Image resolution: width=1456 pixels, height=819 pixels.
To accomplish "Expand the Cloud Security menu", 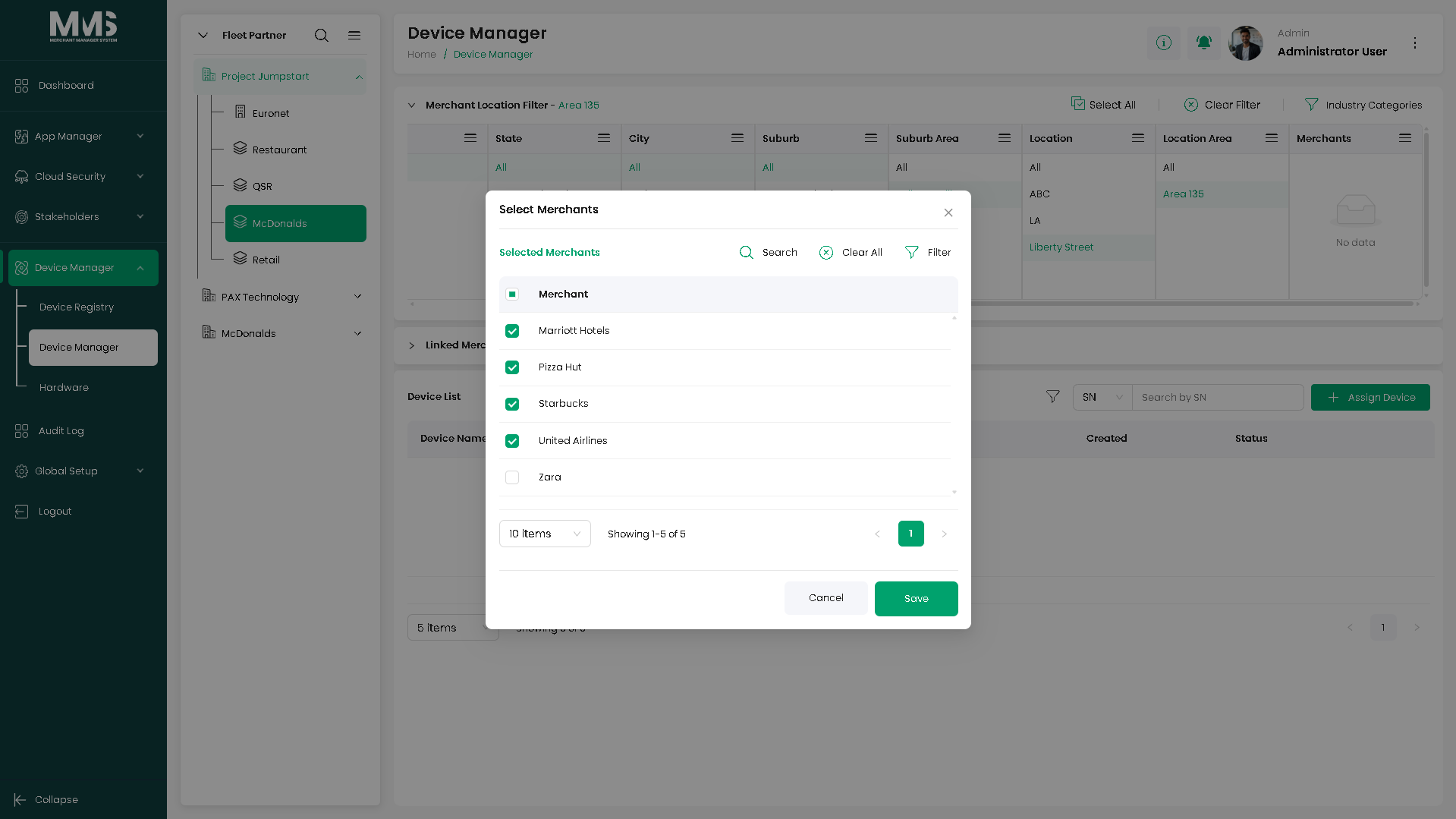I will click(140, 177).
